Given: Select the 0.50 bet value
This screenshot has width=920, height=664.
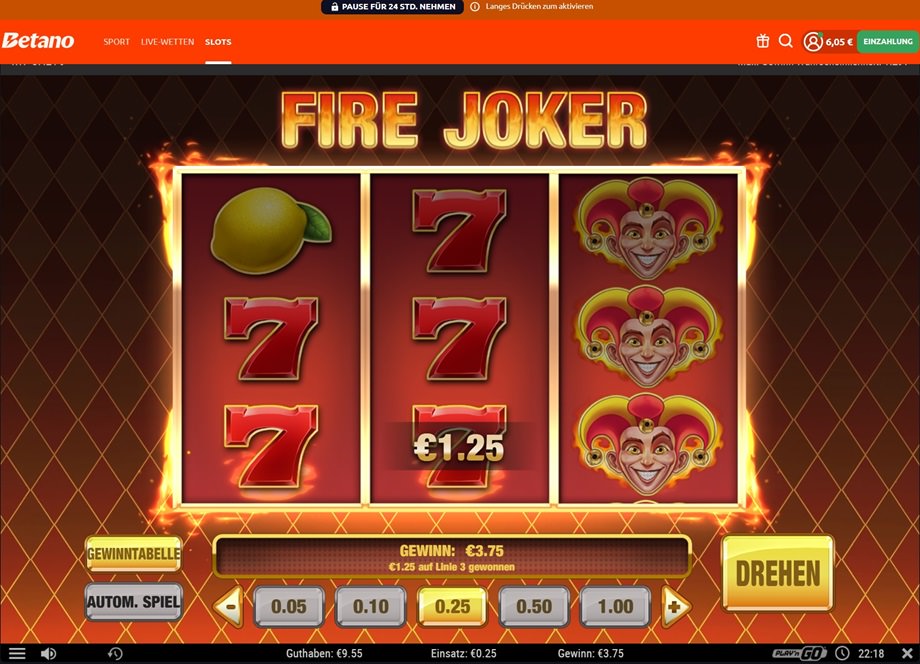Looking at the screenshot, I should click(x=534, y=607).
